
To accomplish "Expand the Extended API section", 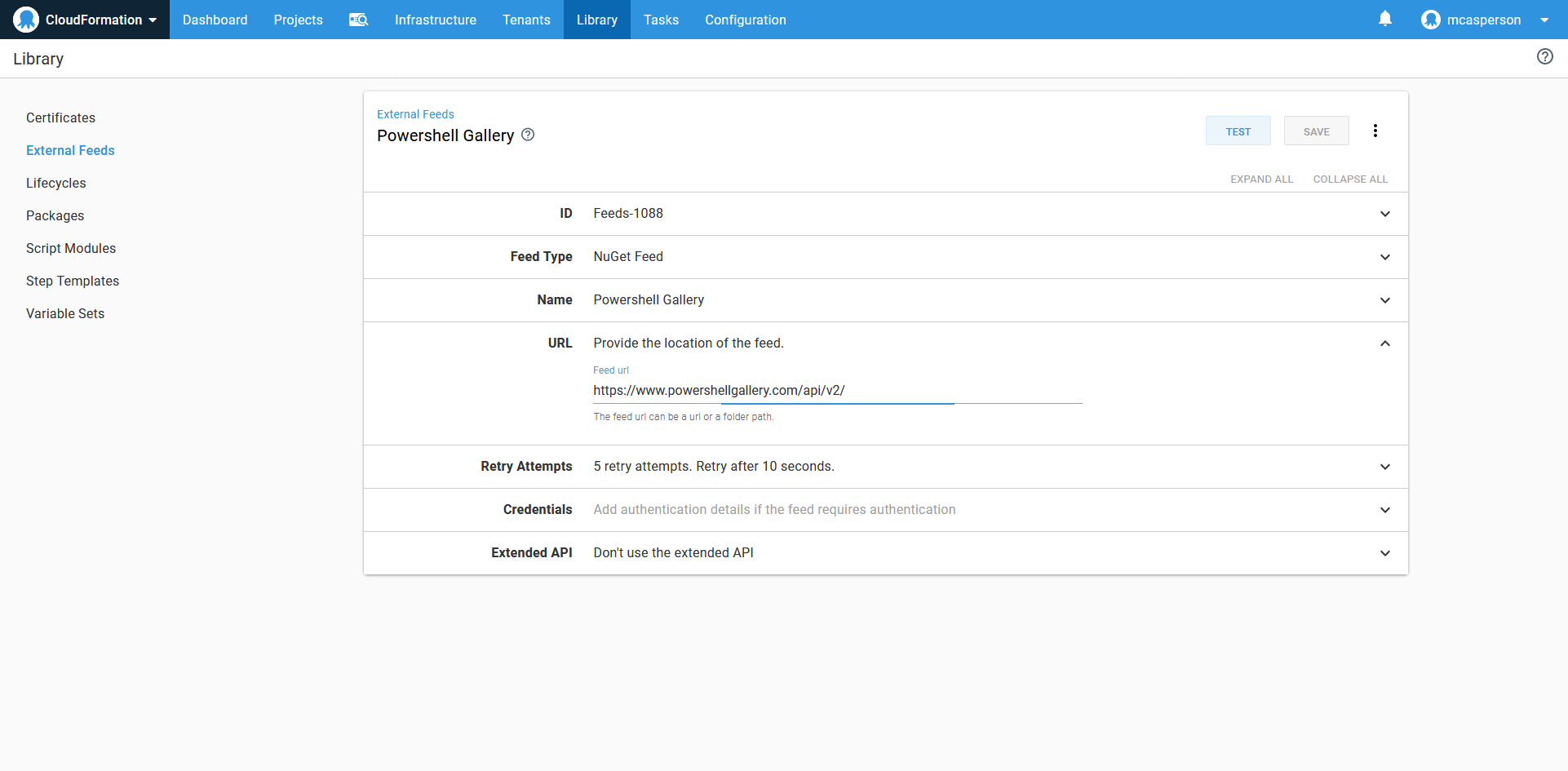I will pos(1384,553).
